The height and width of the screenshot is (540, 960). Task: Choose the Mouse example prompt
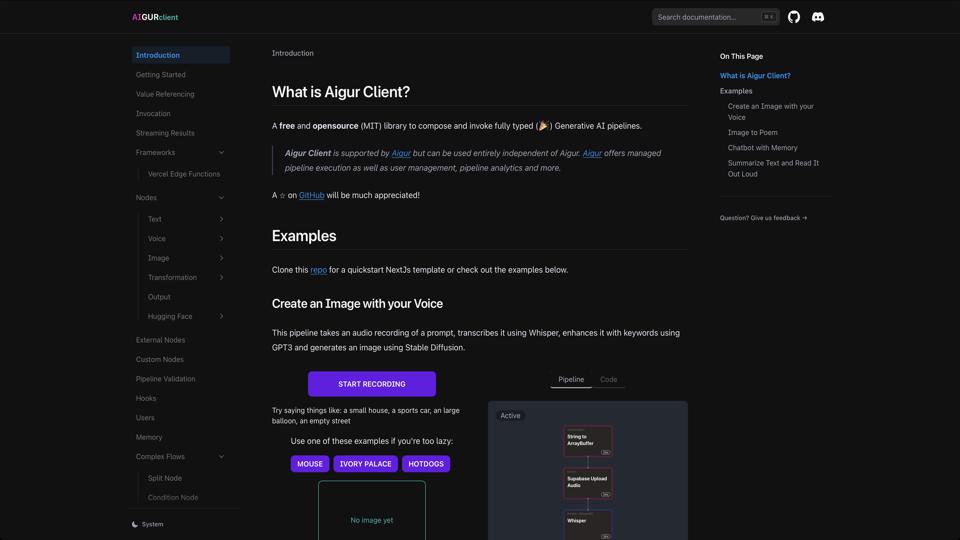pyautogui.click(x=310, y=464)
